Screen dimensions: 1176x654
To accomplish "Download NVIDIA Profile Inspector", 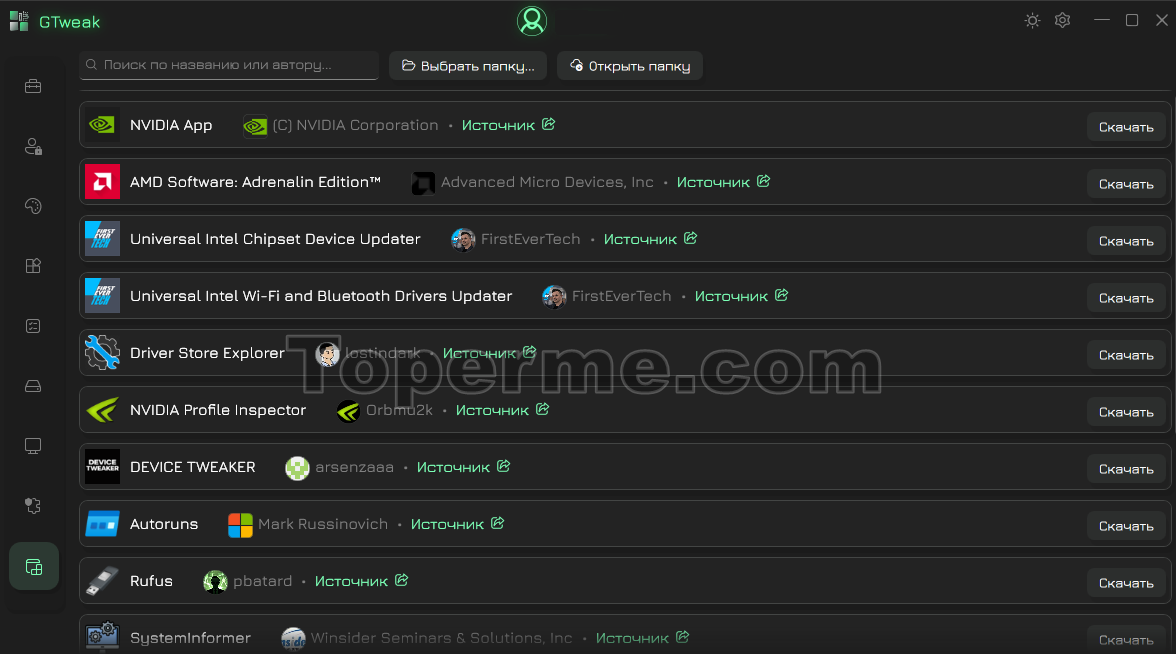I will click(x=1126, y=412).
